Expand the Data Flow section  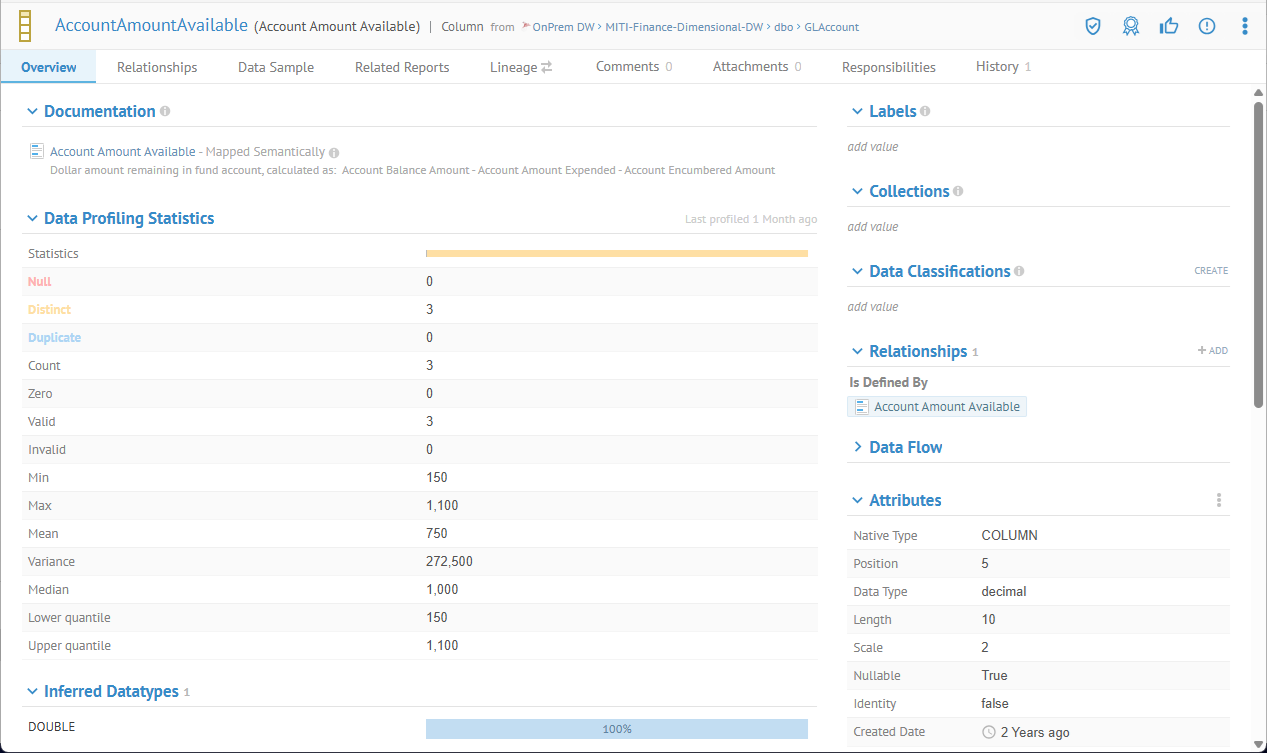tap(857, 447)
